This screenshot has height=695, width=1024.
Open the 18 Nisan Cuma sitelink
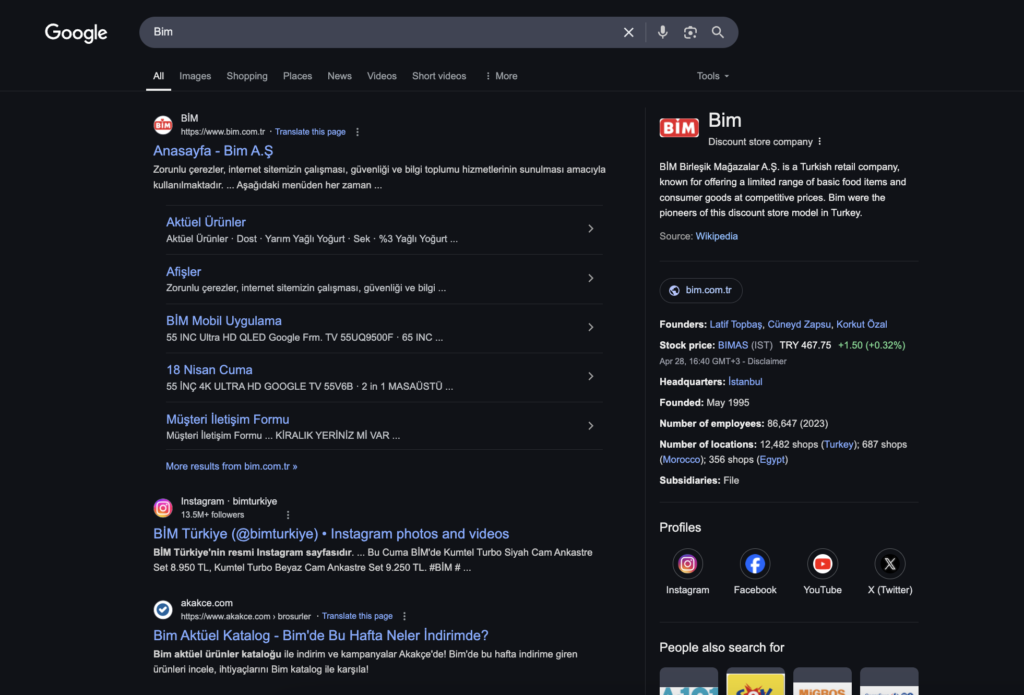click(x=209, y=370)
